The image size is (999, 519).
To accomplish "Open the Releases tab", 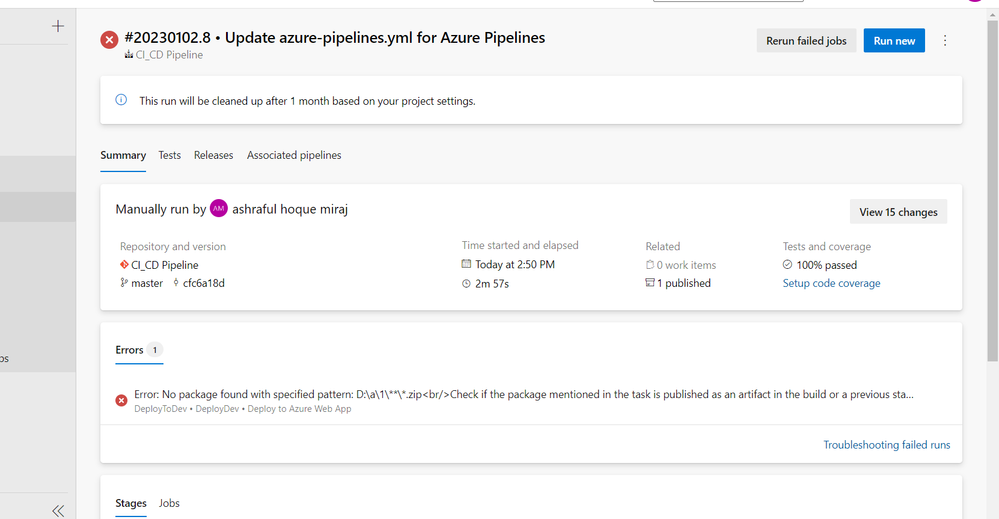I will [213, 155].
